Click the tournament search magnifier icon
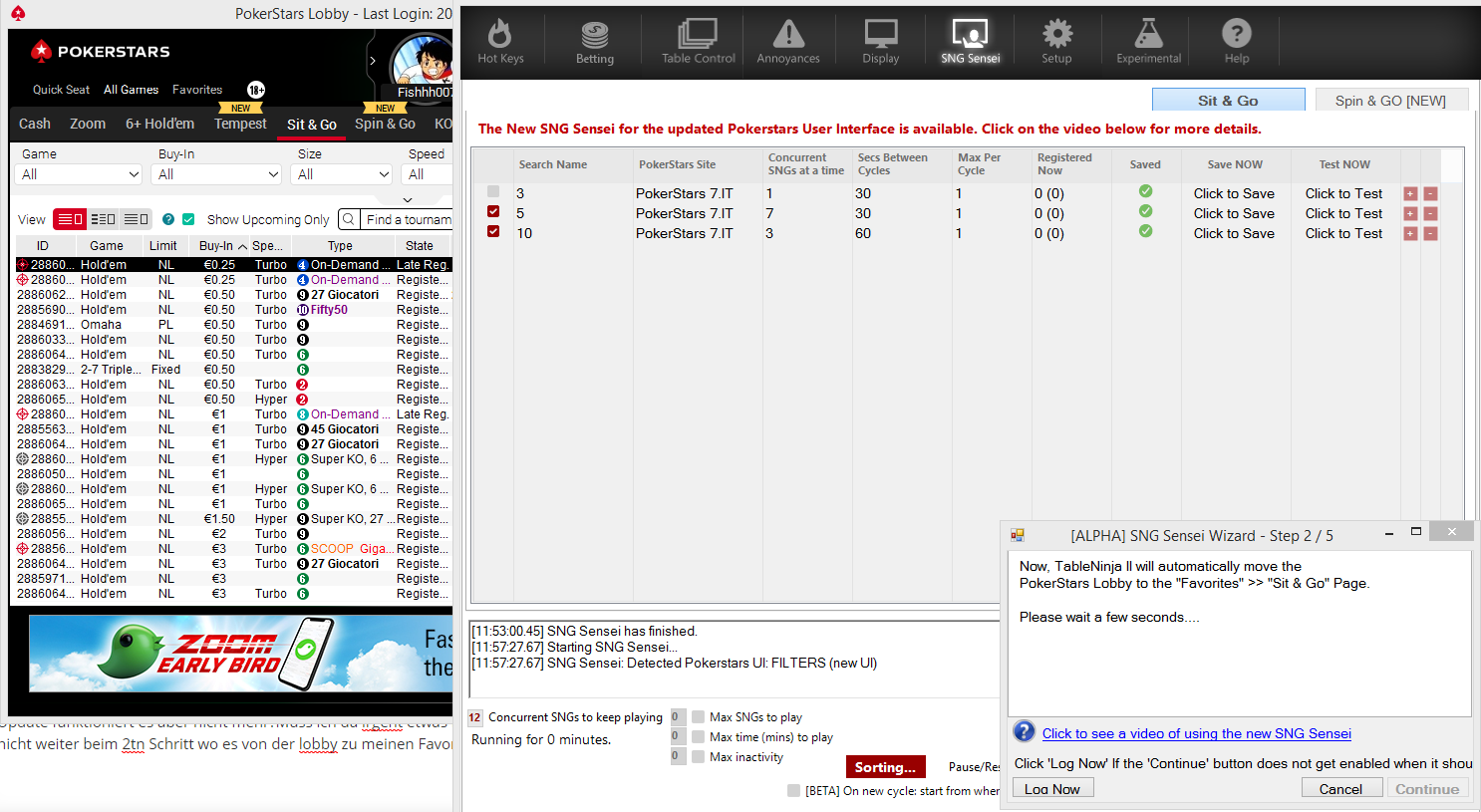The width and height of the screenshot is (1481, 812). point(349,219)
